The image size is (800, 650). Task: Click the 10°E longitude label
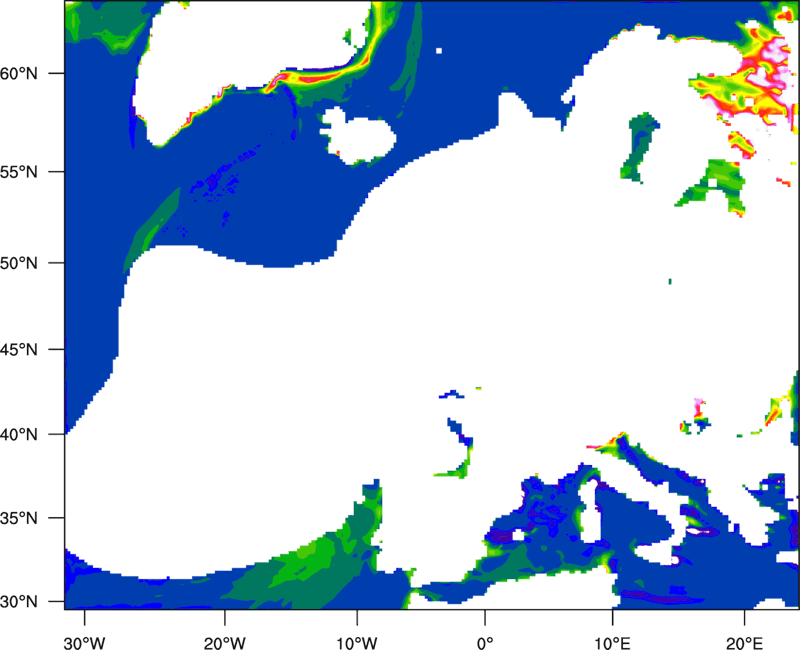point(612,643)
